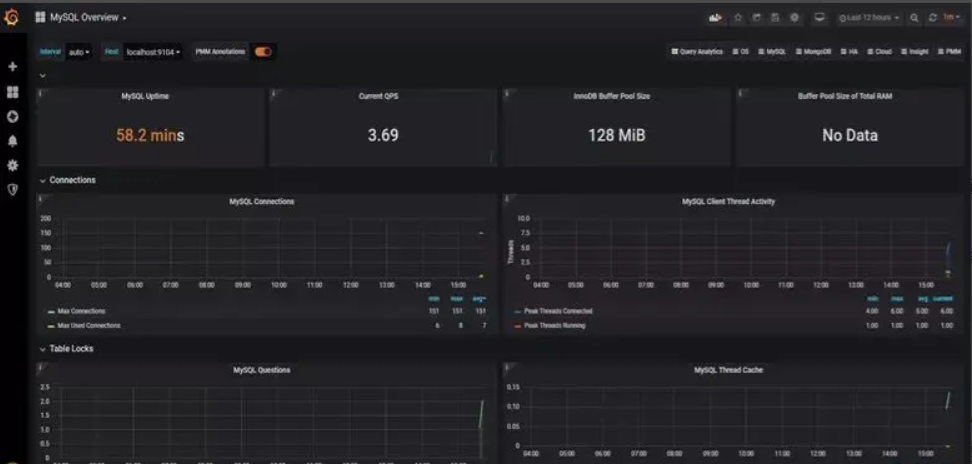
Task: Click the info corner of InnoDB Buffer Pool Size panel
Action: pyautogui.click(x=507, y=93)
